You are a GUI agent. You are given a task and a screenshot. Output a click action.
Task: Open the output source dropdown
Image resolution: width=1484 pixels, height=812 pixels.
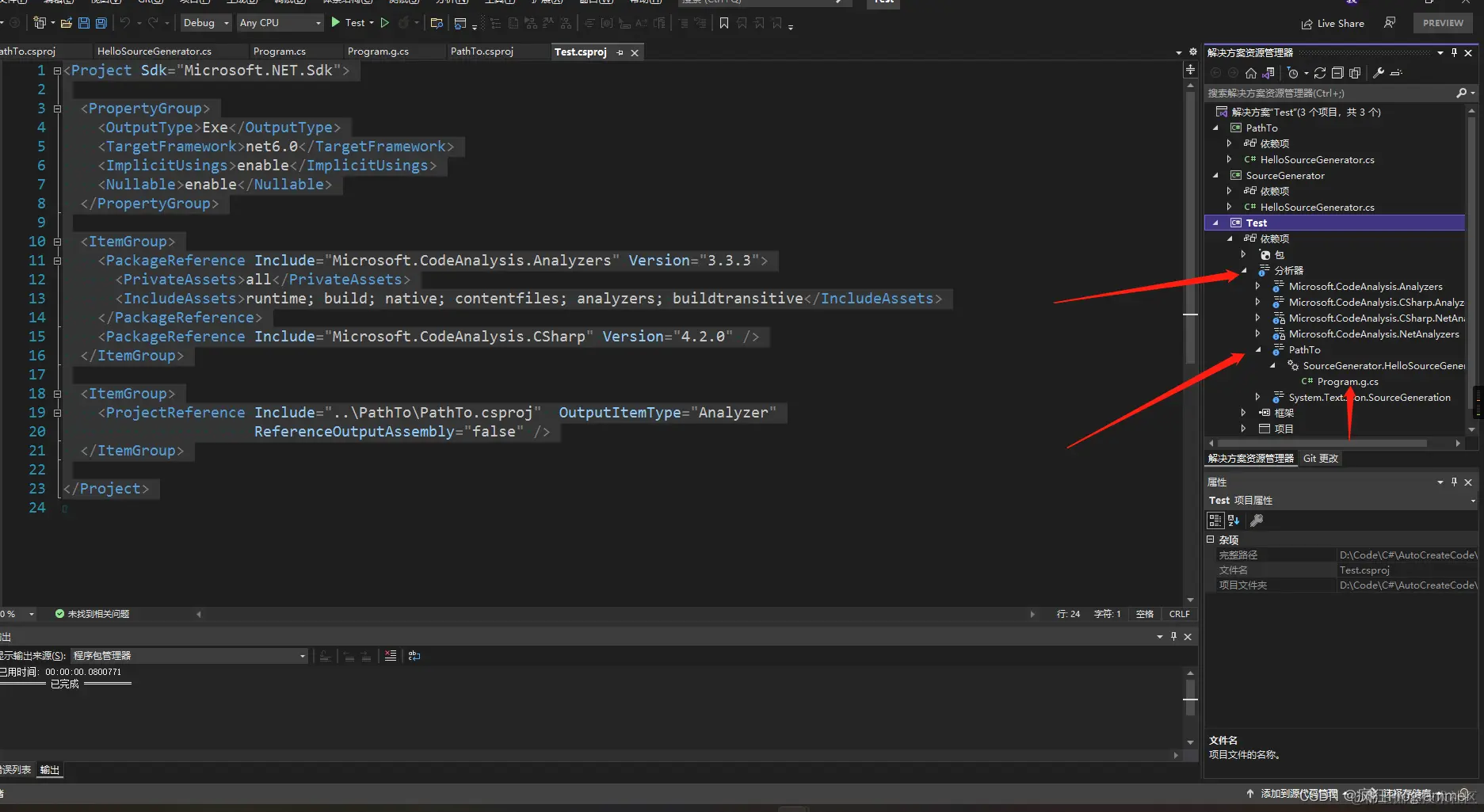point(189,656)
